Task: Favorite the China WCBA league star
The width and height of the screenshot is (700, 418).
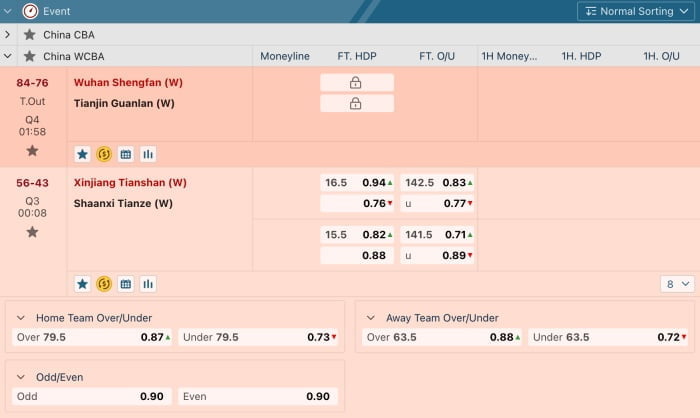Action: [x=29, y=56]
